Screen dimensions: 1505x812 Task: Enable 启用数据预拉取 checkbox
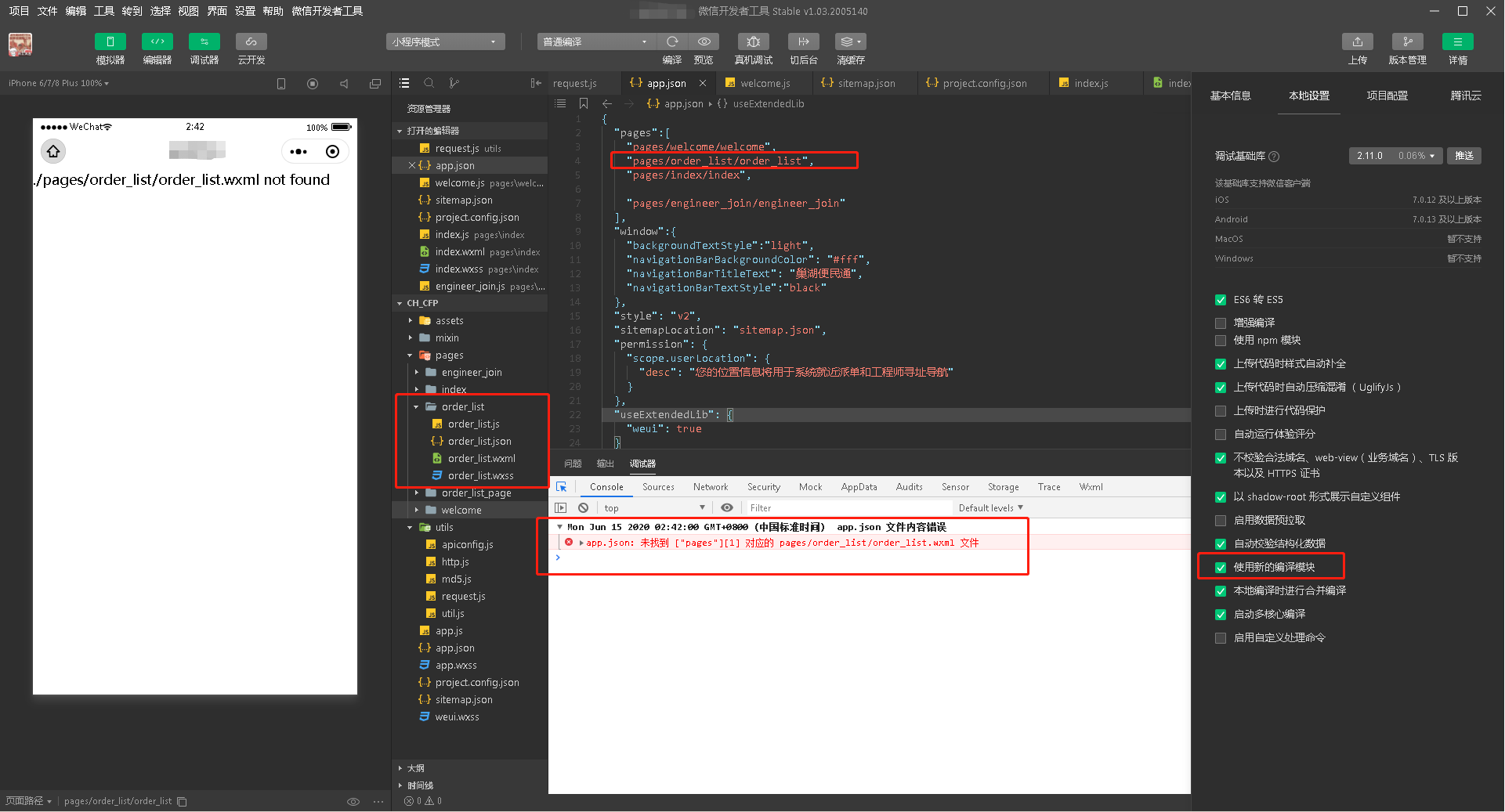tap(1221, 521)
